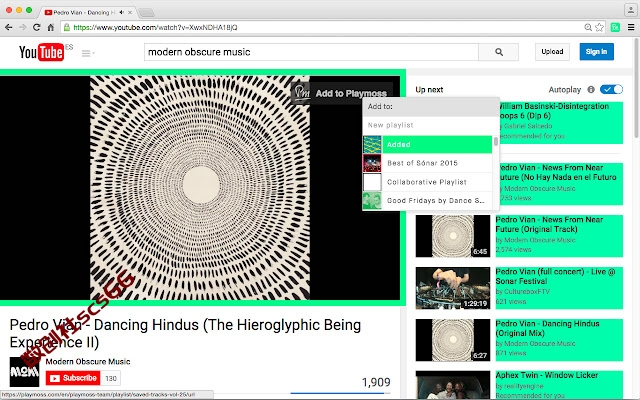Reload the page with refresh icon

point(36,27)
